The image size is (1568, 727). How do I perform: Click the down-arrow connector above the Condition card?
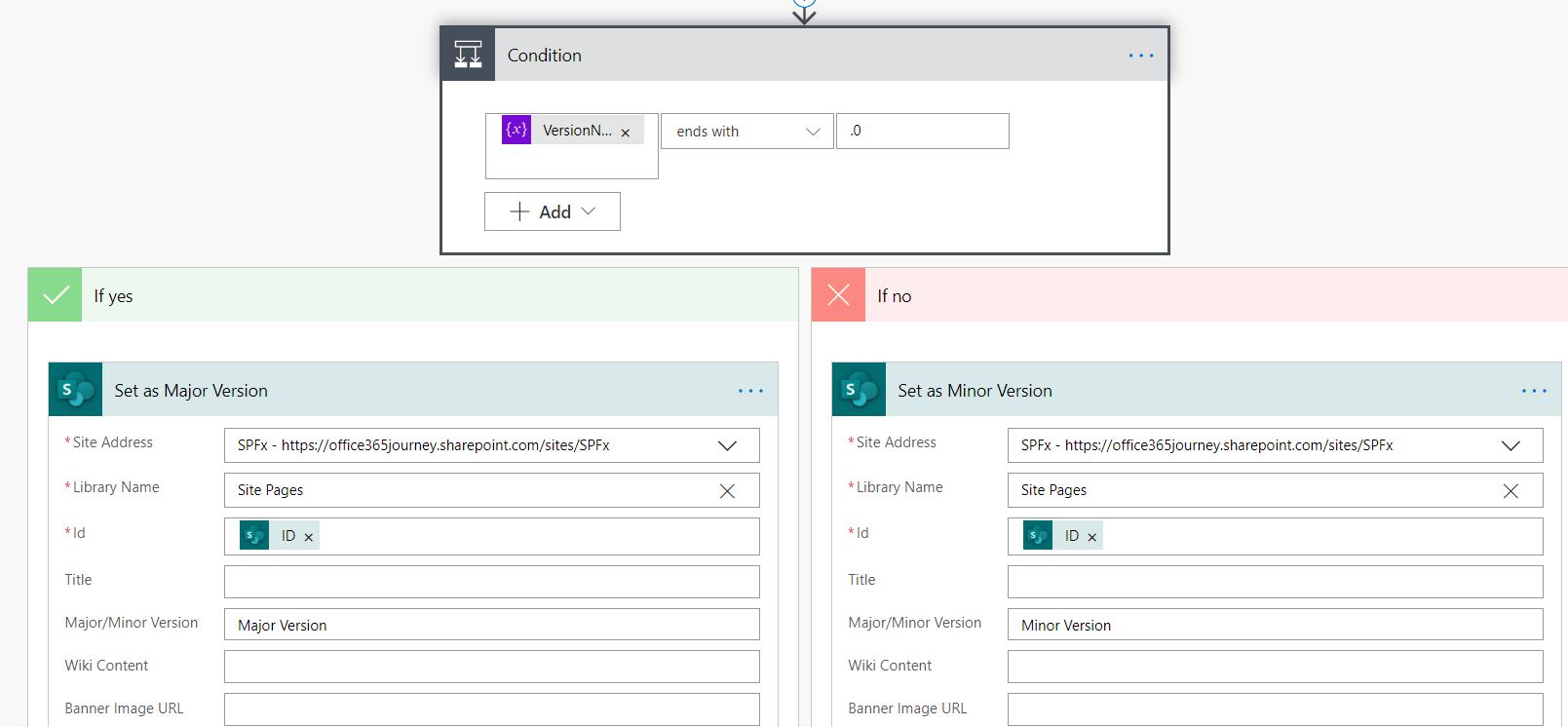click(x=804, y=12)
